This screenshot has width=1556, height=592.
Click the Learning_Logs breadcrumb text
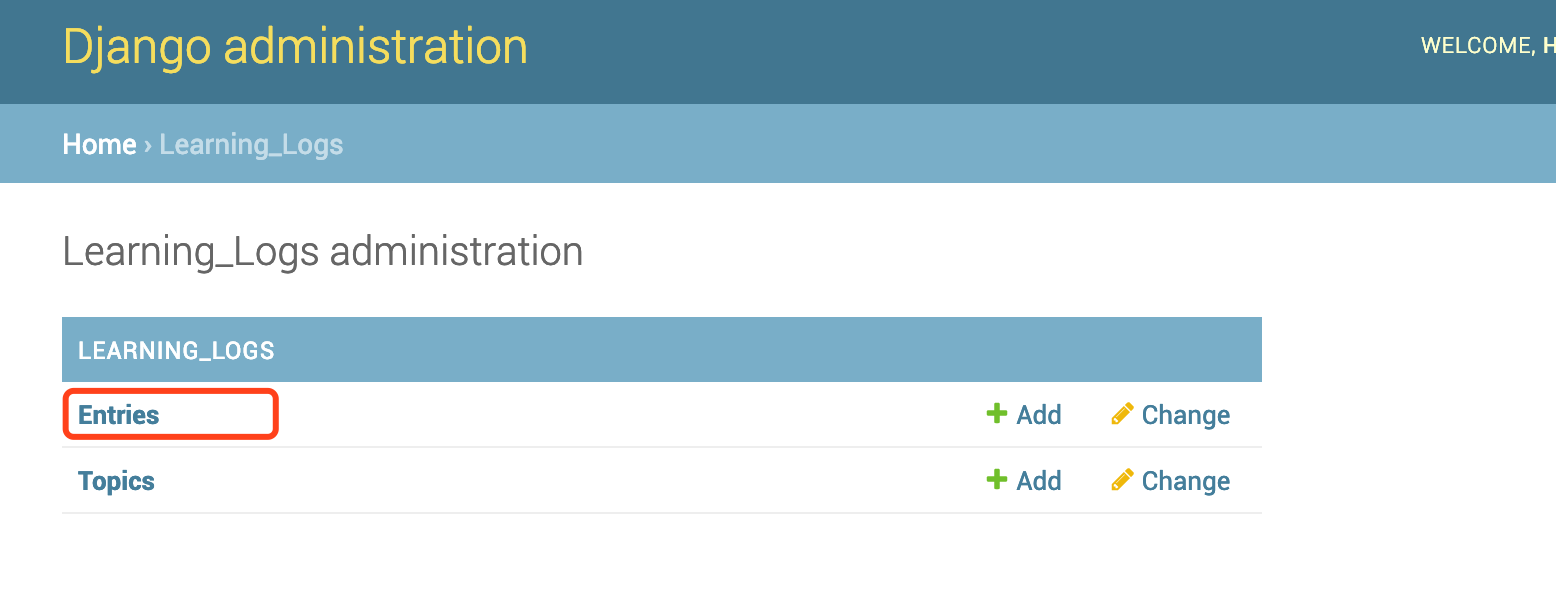tap(251, 145)
